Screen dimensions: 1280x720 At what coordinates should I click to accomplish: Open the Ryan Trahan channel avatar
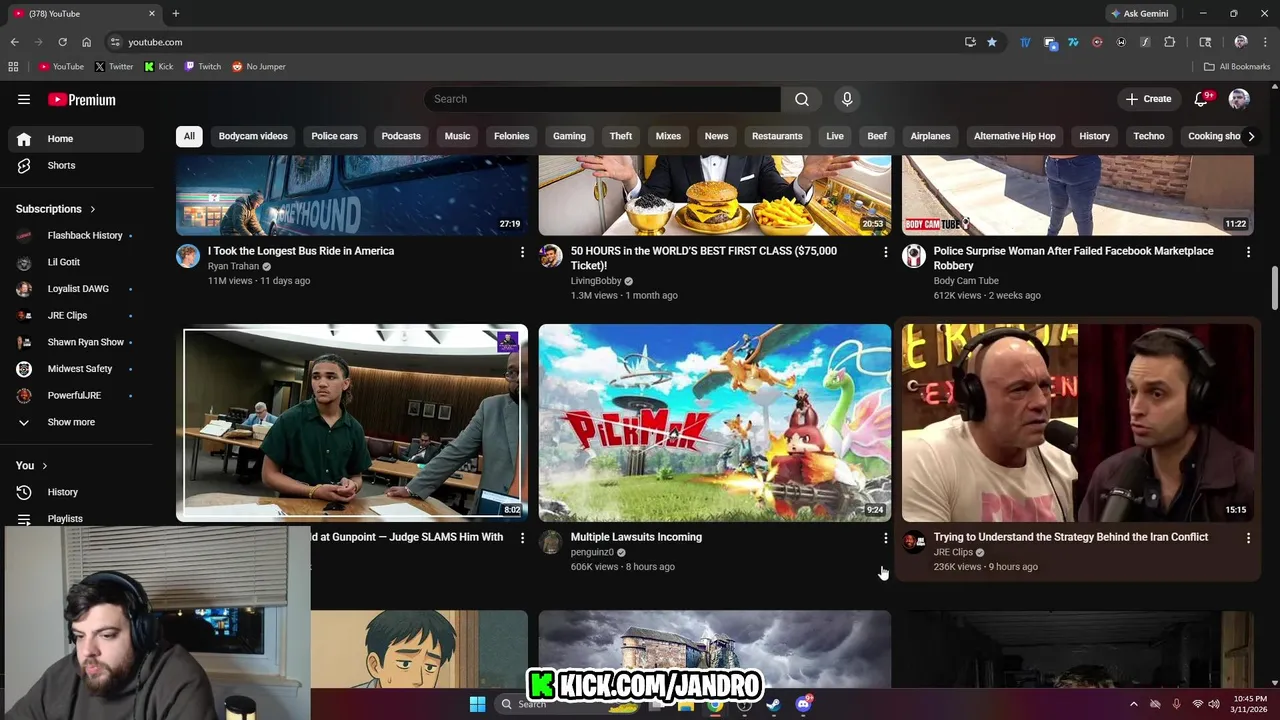(x=188, y=256)
